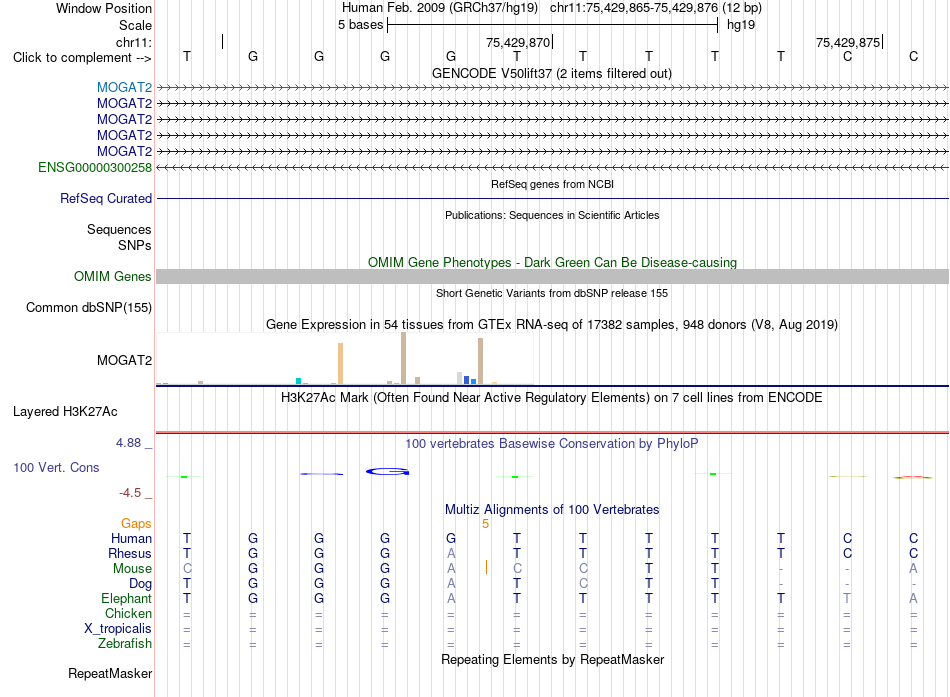The image size is (950, 697).
Task: Select the X_tropicalis alignment row label
Action: coord(118,629)
